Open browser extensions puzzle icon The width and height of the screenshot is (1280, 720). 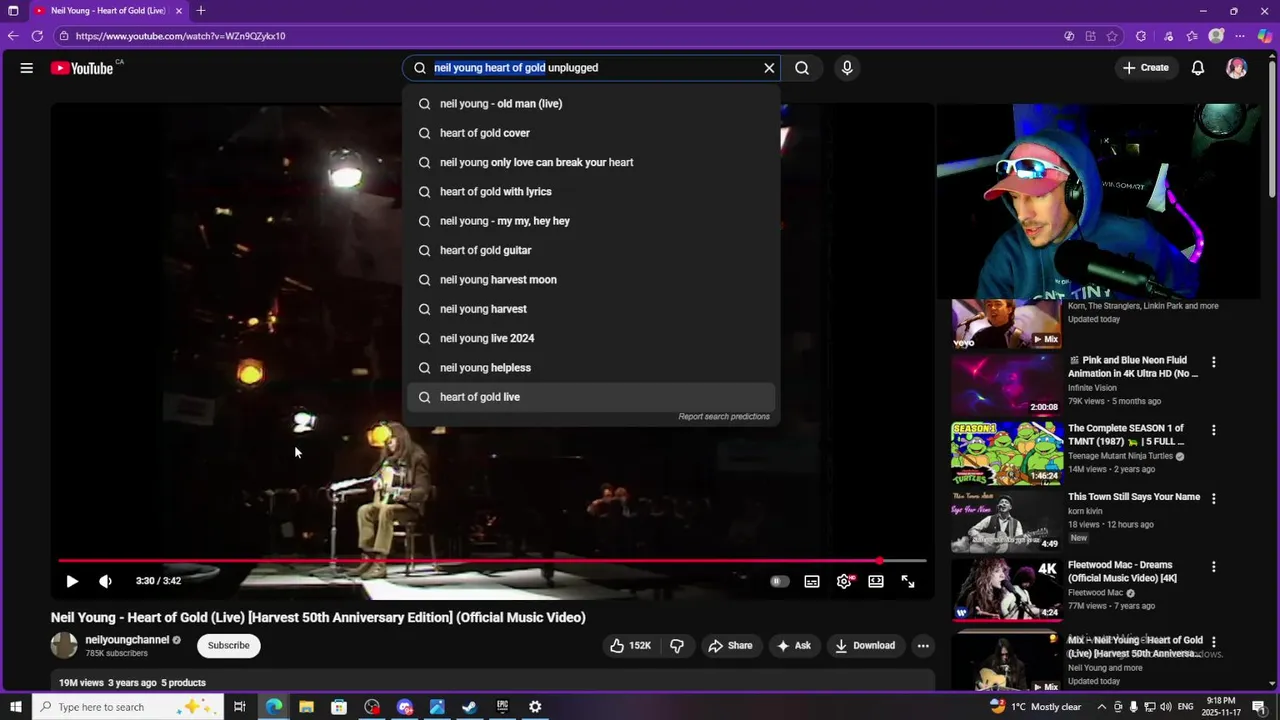[x=1141, y=36]
